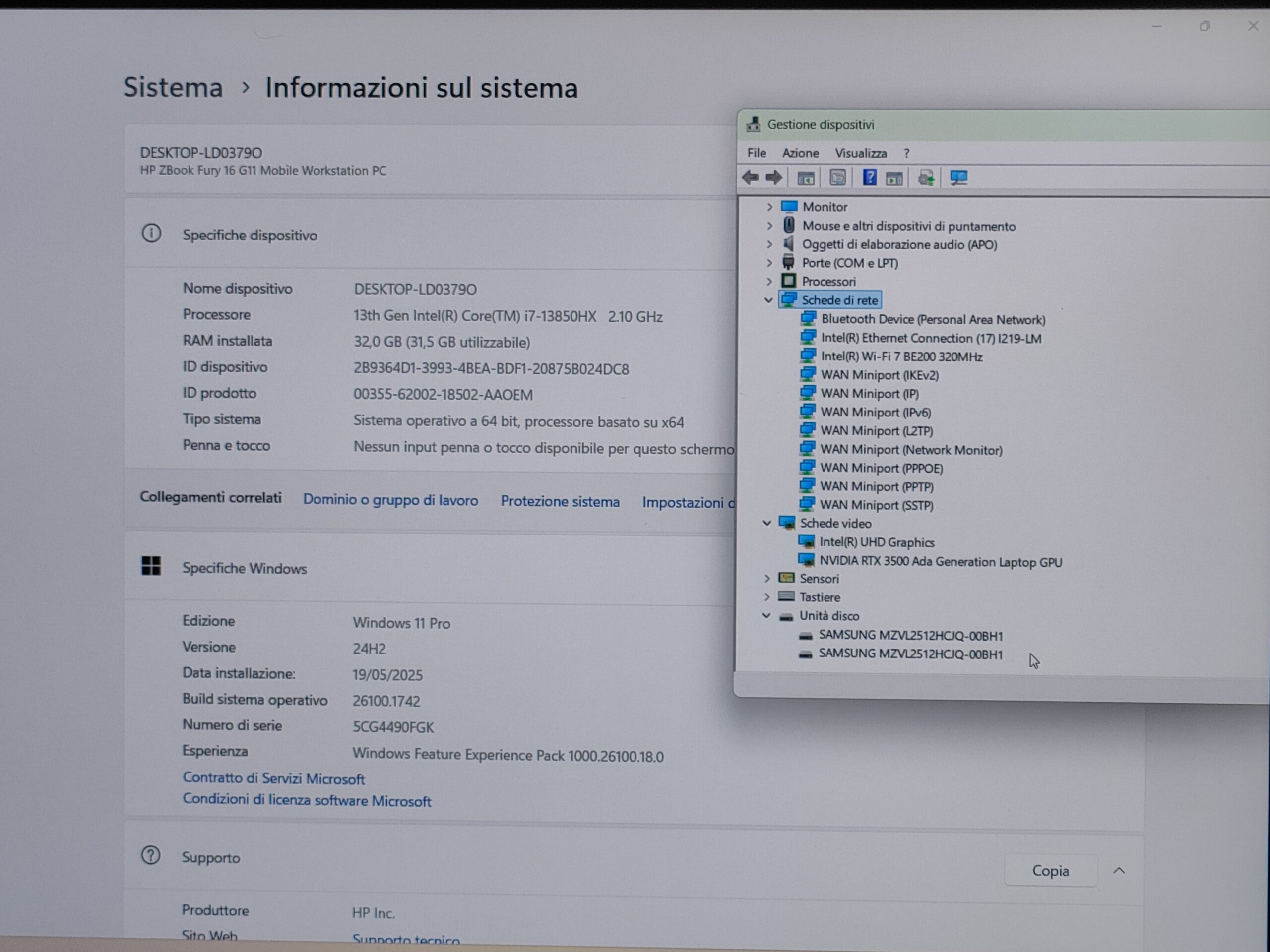Select Intel(R) Wi-Fi 7 BE200 320MHz adapter
1270x952 pixels.
click(901, 357)
